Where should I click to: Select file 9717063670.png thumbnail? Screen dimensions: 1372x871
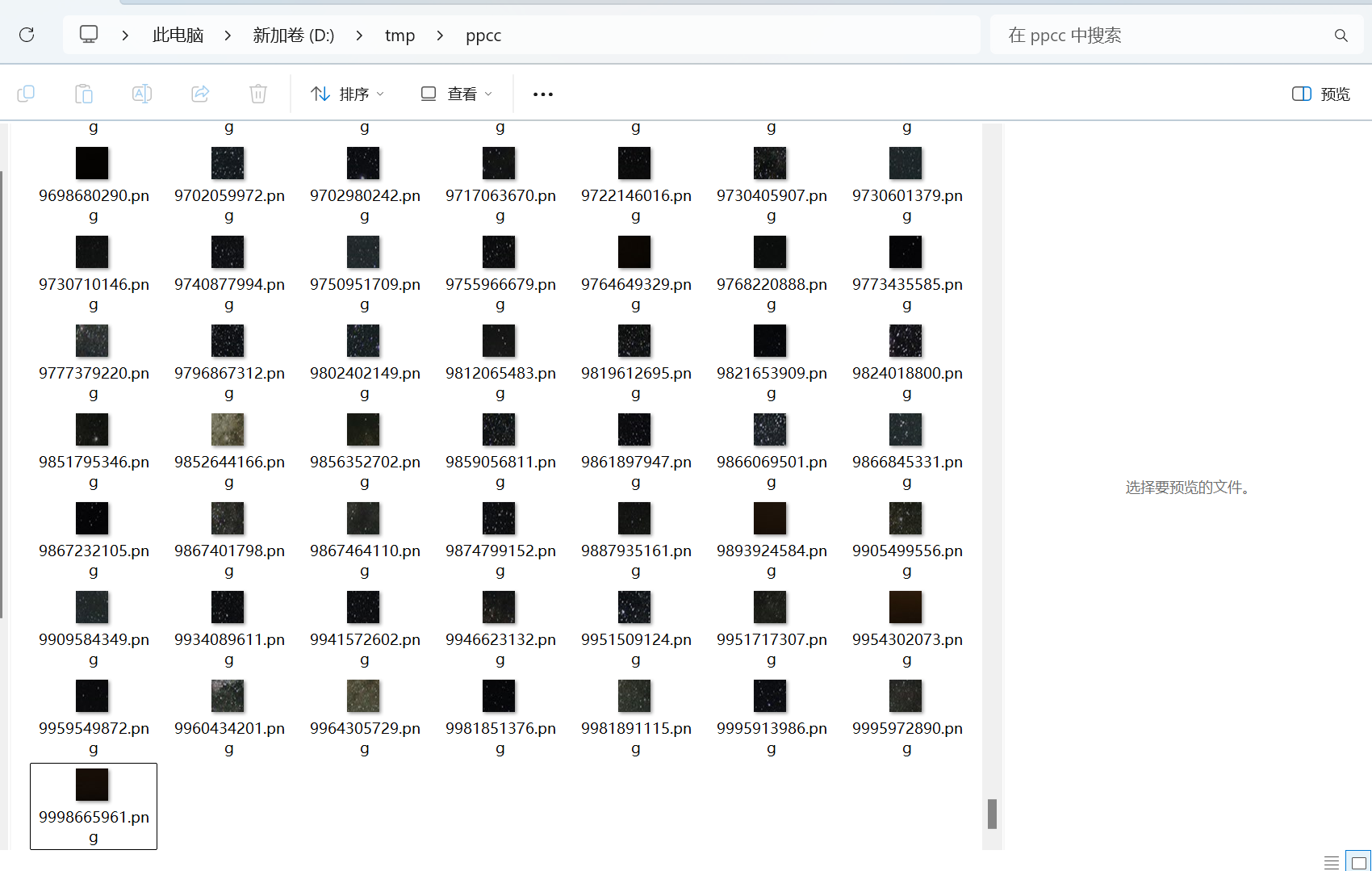coord(499,163)
